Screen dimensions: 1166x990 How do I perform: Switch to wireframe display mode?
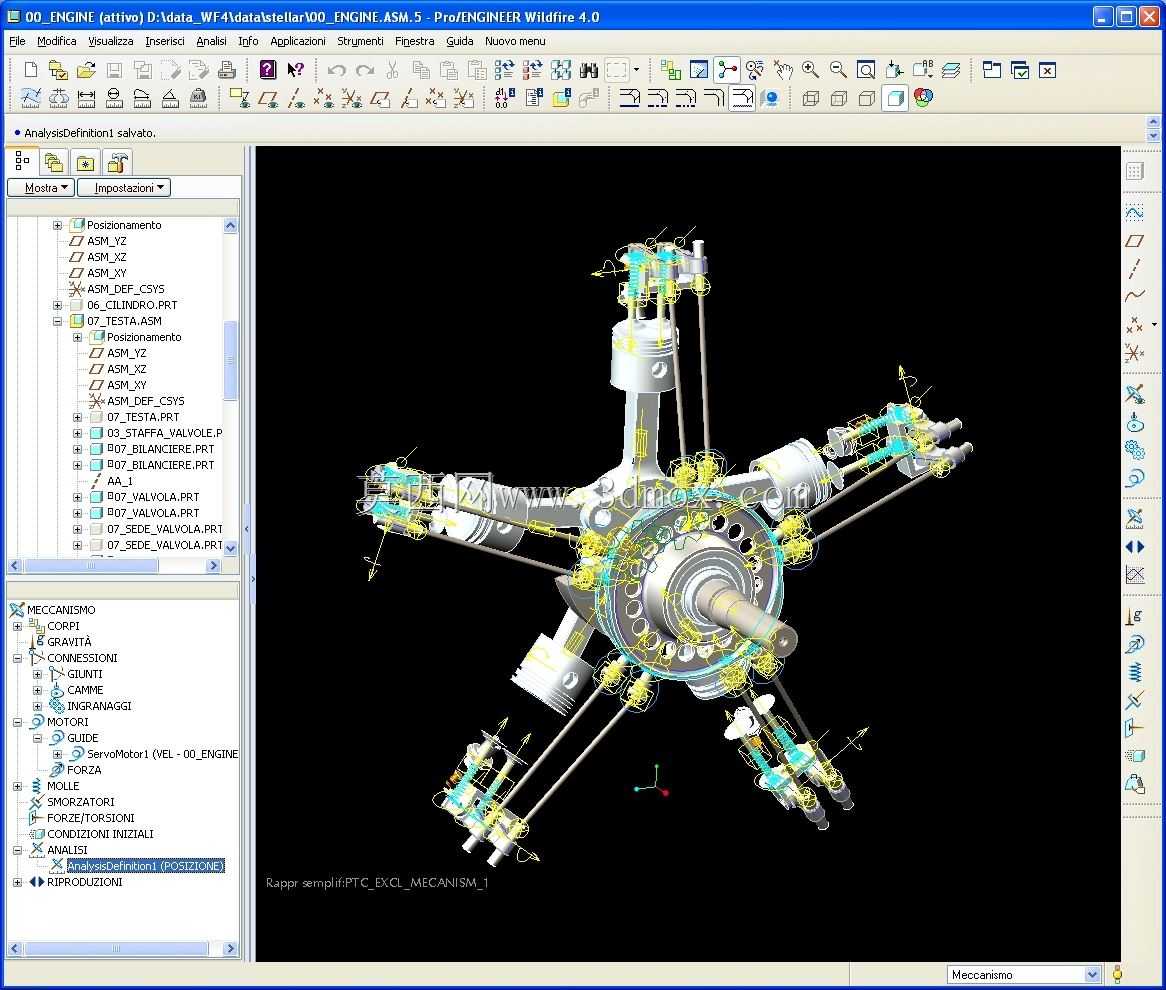coord(811,97)
